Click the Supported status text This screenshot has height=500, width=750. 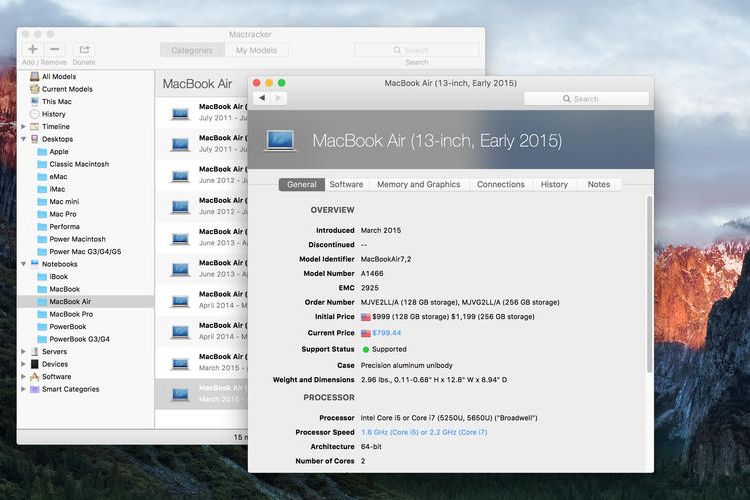[x=389, y=349]
